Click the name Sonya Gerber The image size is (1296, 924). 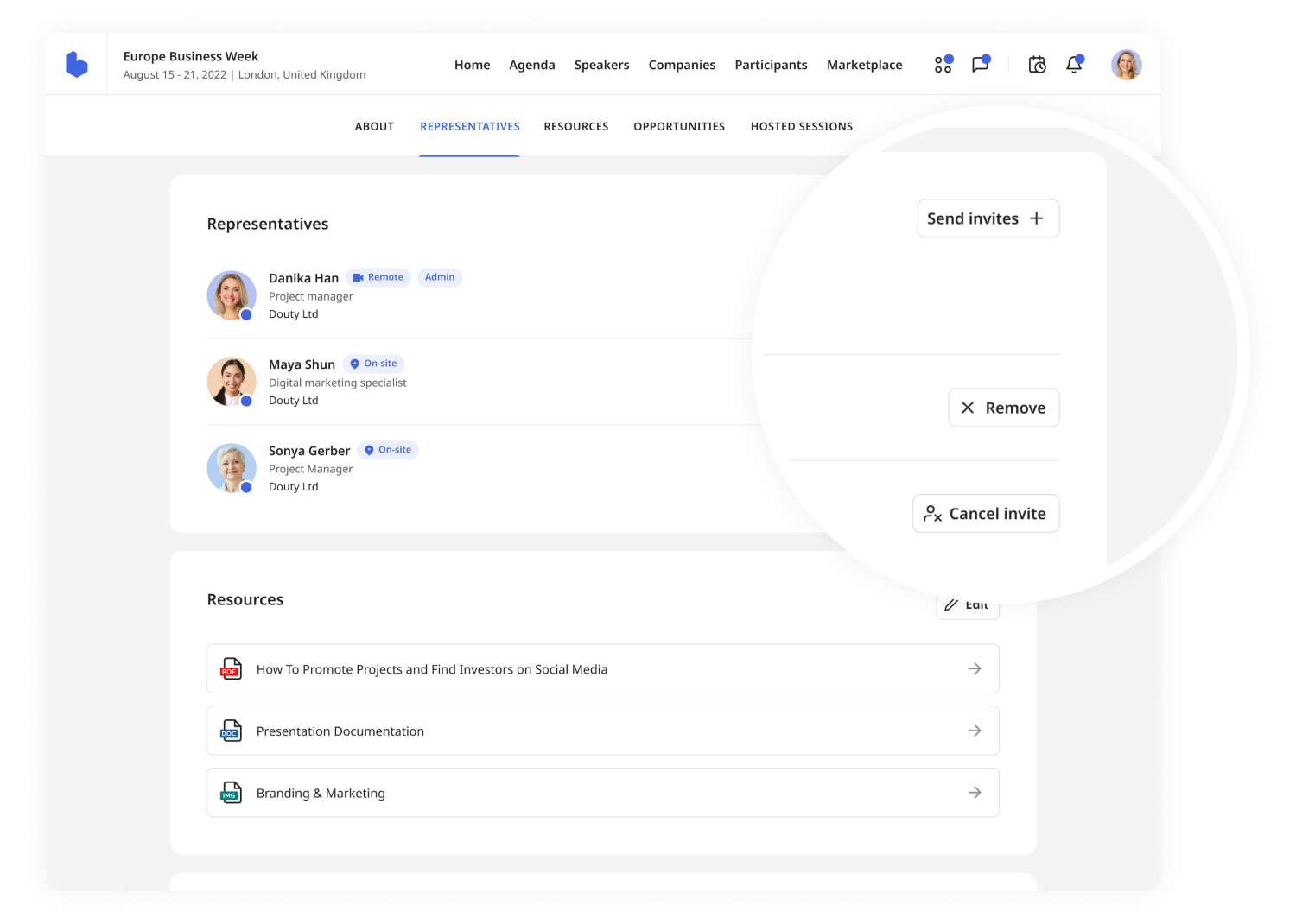click(x=309, y=451)
